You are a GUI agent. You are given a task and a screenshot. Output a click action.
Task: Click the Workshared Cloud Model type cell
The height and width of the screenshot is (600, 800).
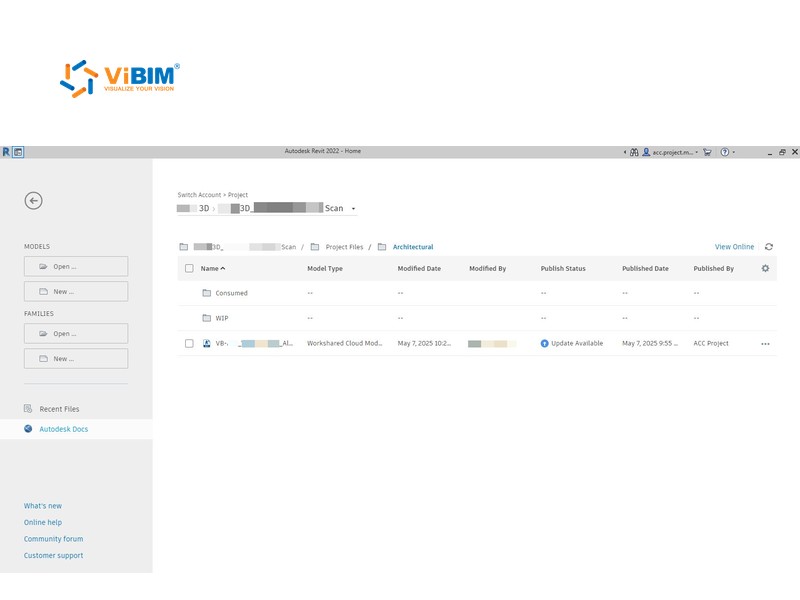[344, 343]
